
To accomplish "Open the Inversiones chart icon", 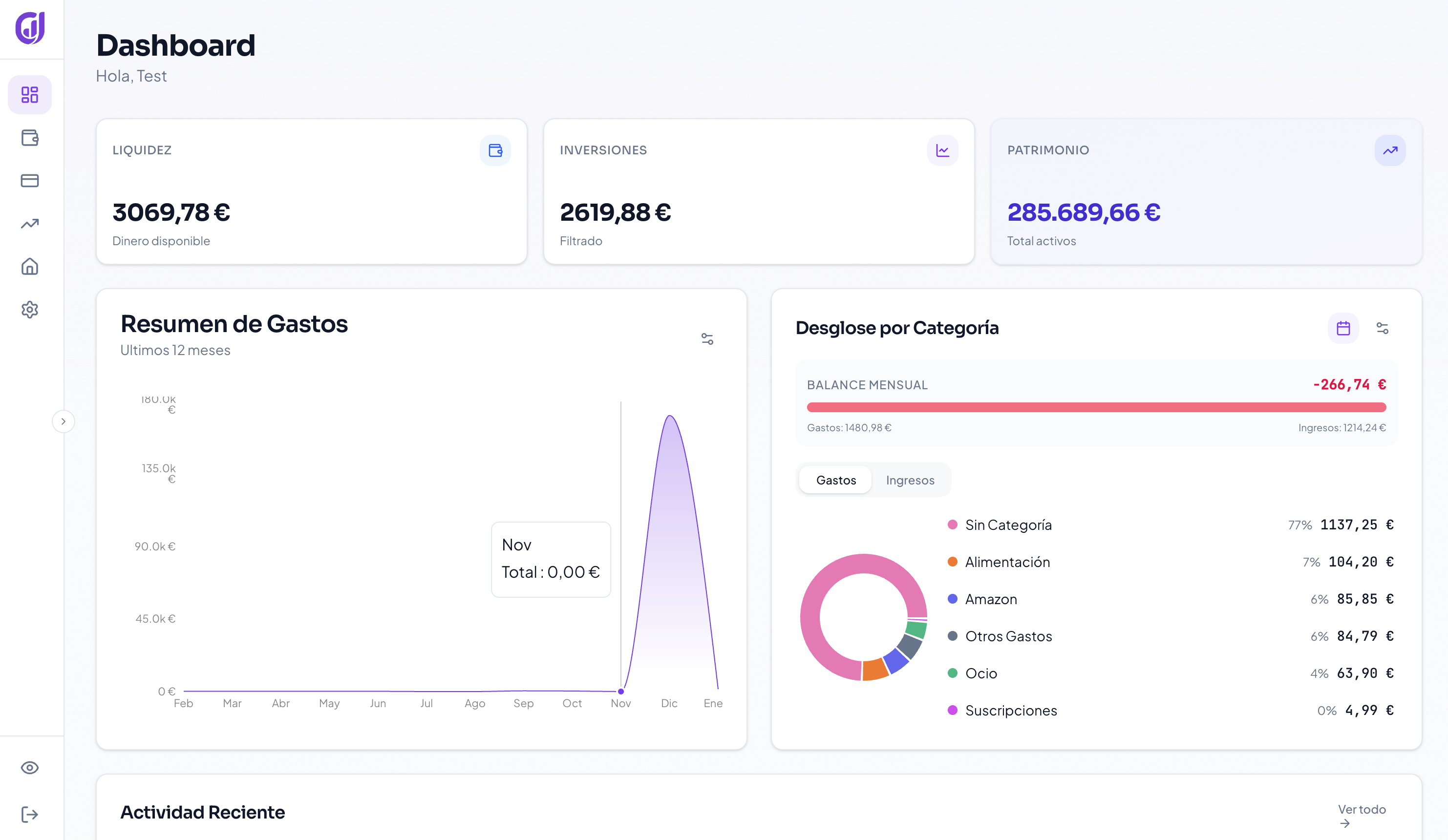I will pyautogui.click(x=942, y=150).
